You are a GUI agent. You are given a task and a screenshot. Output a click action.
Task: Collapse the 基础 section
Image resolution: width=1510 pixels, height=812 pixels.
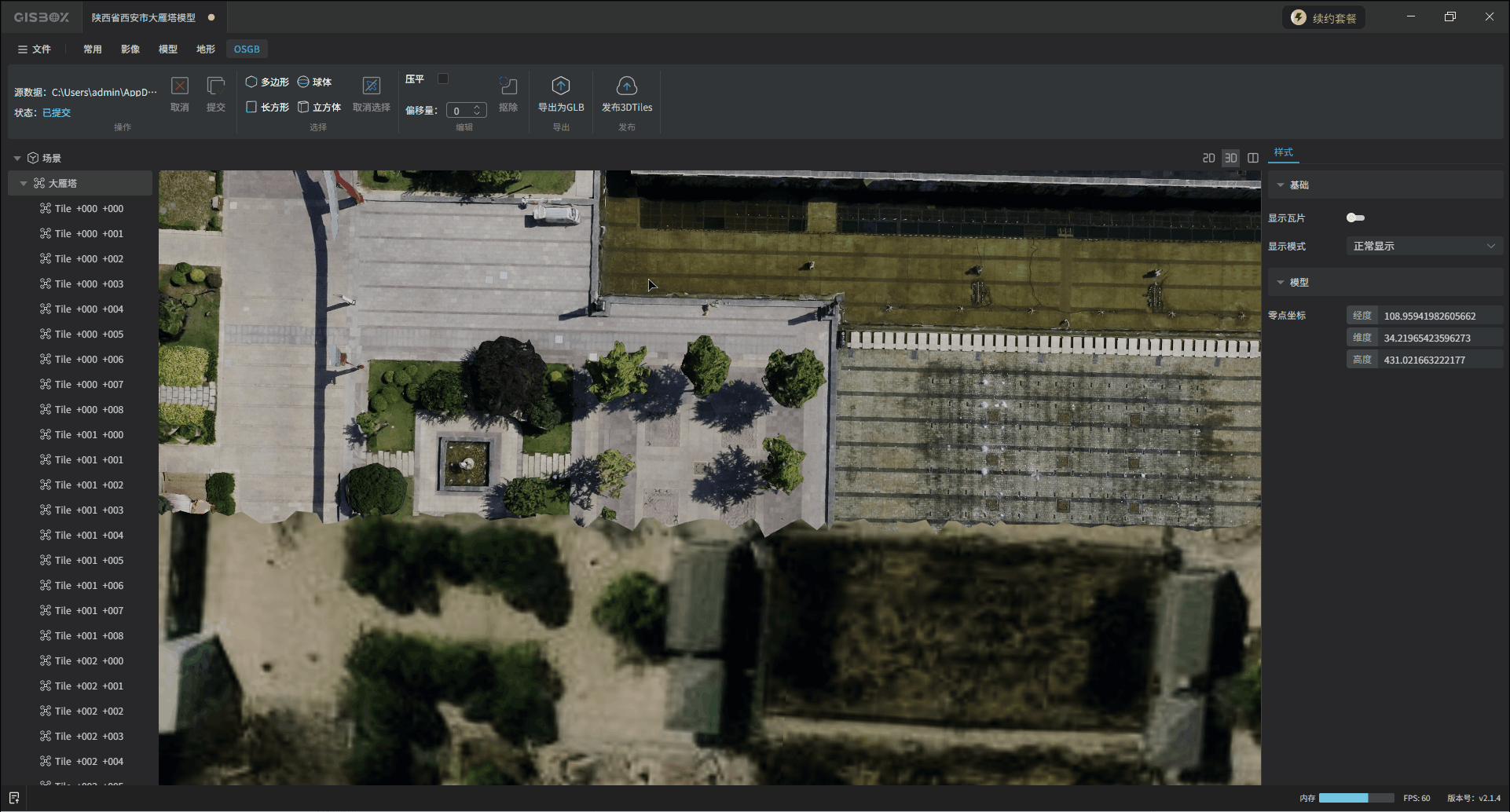pyautogui.click(x=1281, y=185)
